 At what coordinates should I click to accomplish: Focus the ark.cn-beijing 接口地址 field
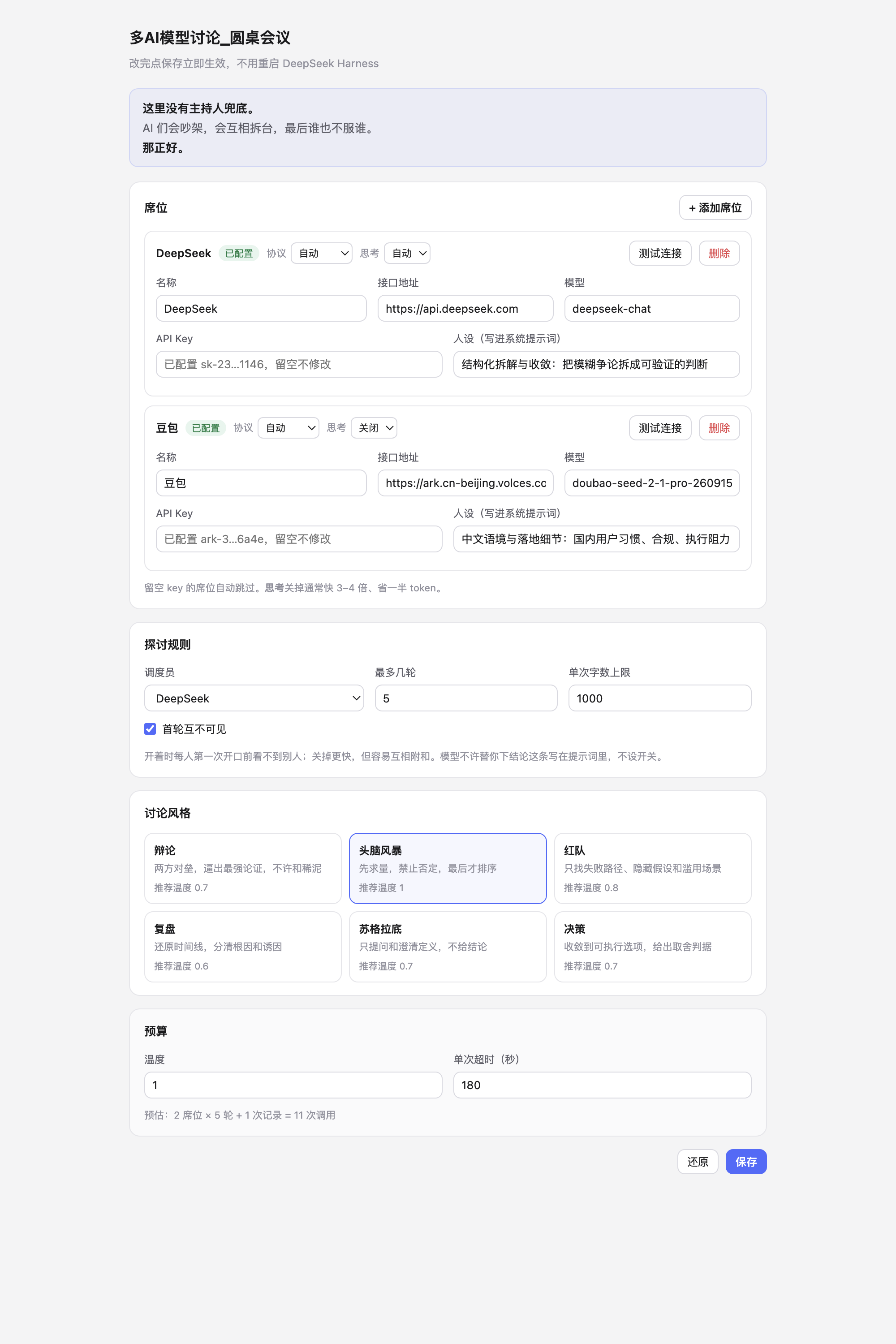tap(465, 483)
